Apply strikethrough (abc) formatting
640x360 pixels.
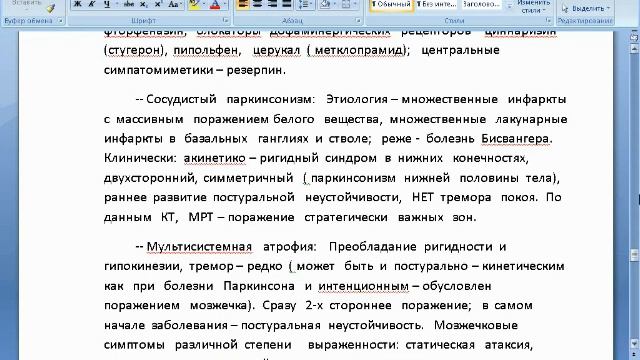pyautogui.click(x=129, y=4)
